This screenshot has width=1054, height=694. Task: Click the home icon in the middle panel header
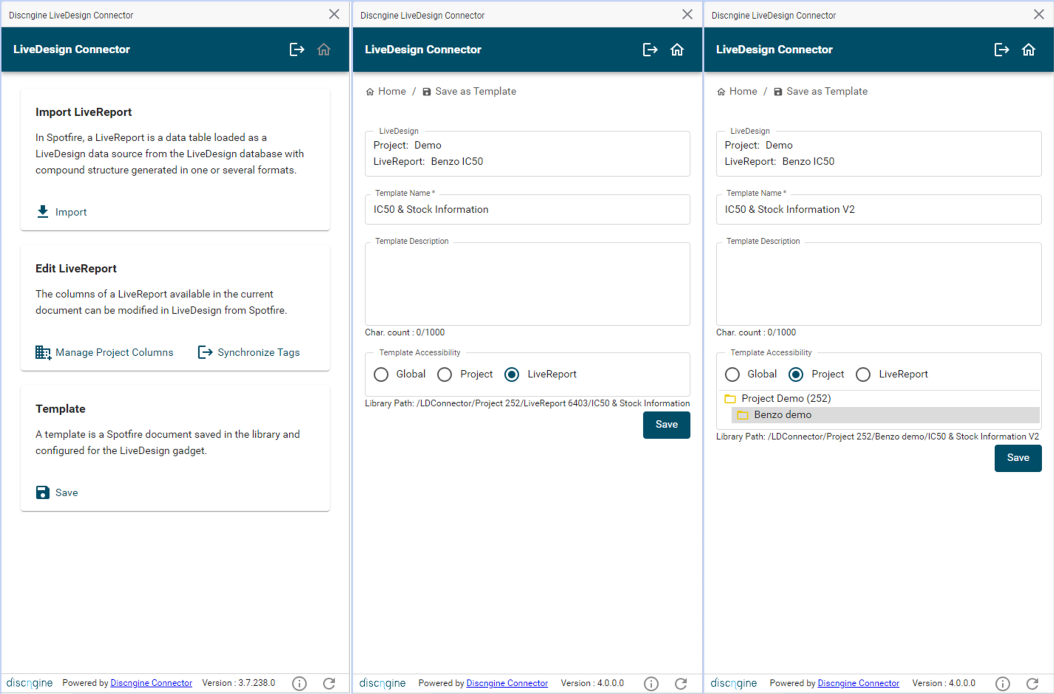click(677, 49)
